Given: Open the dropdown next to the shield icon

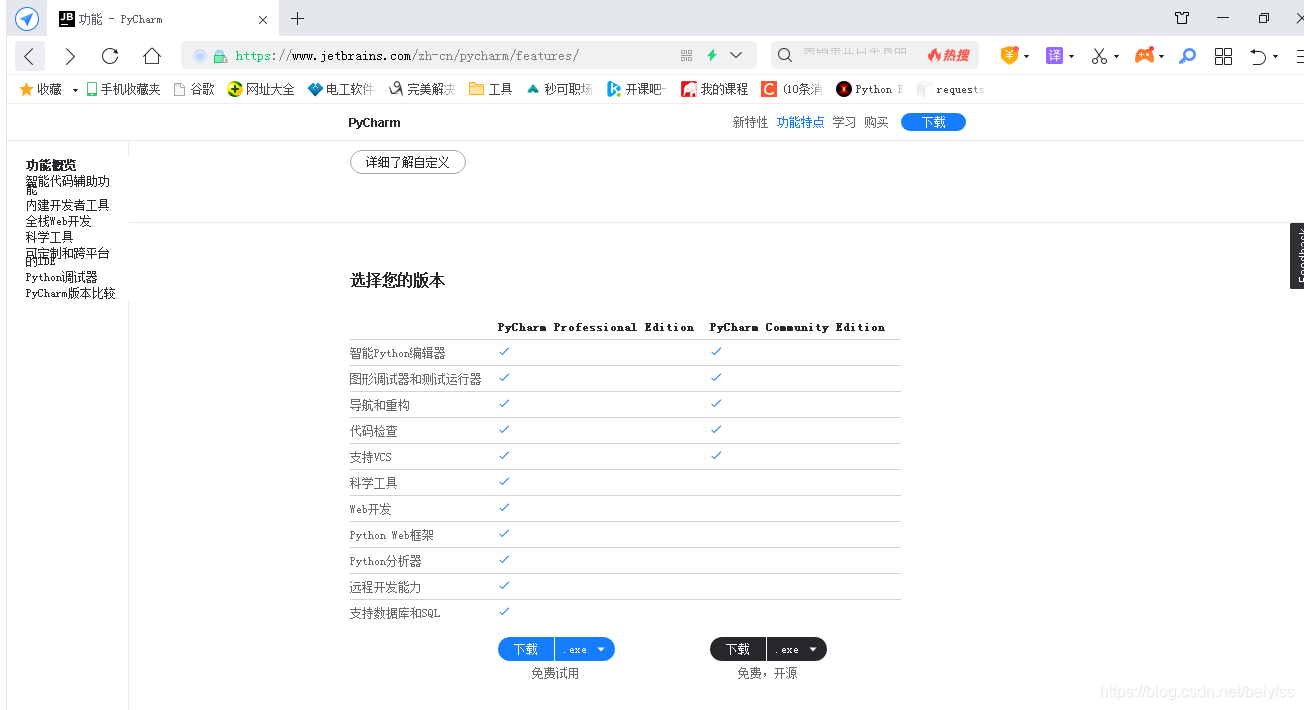Looking at the screenshot, I should pyautogui.click(x=1026, y=57).
